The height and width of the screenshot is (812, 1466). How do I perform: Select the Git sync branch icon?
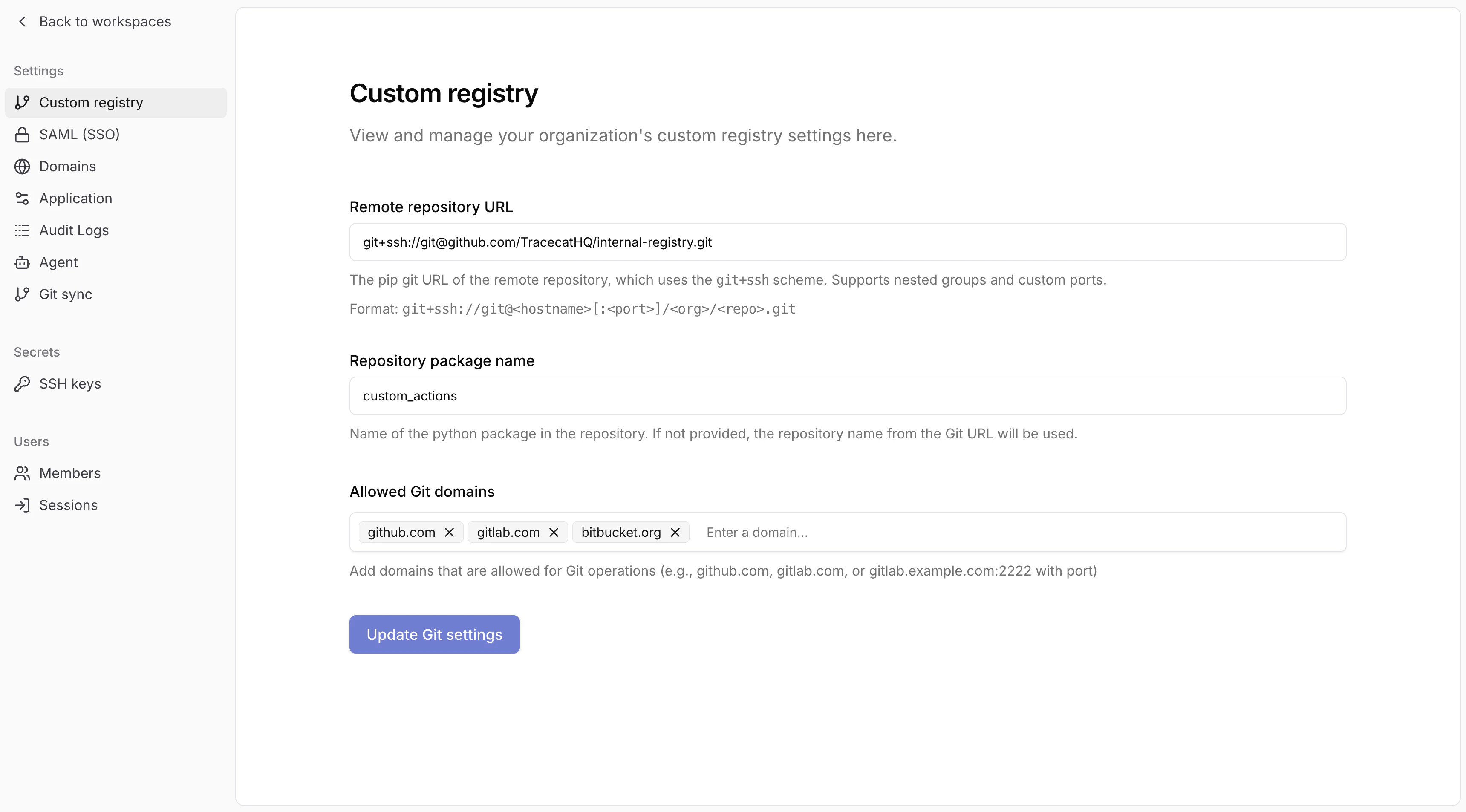22,294
